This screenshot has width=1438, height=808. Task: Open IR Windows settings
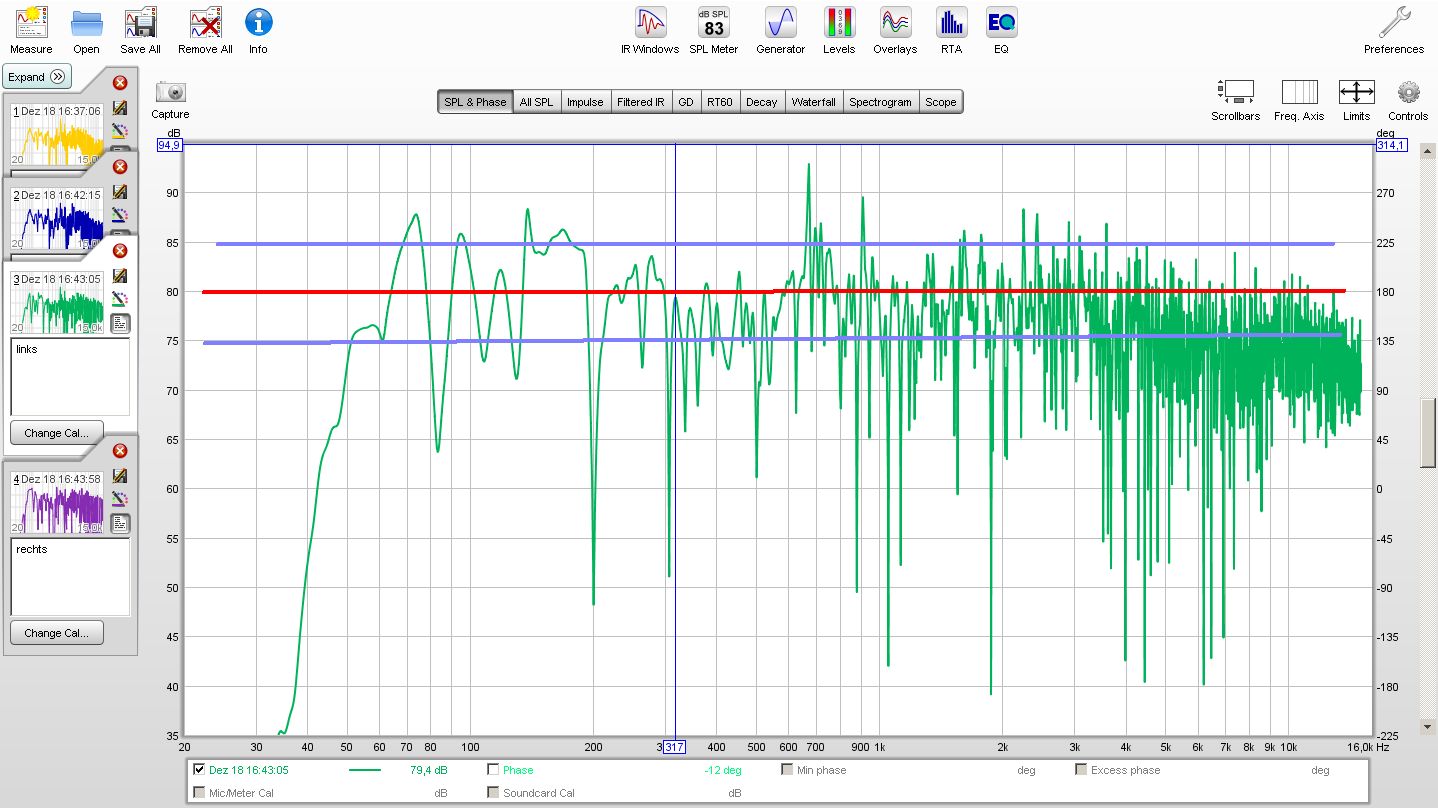click(x=650, y=30)
